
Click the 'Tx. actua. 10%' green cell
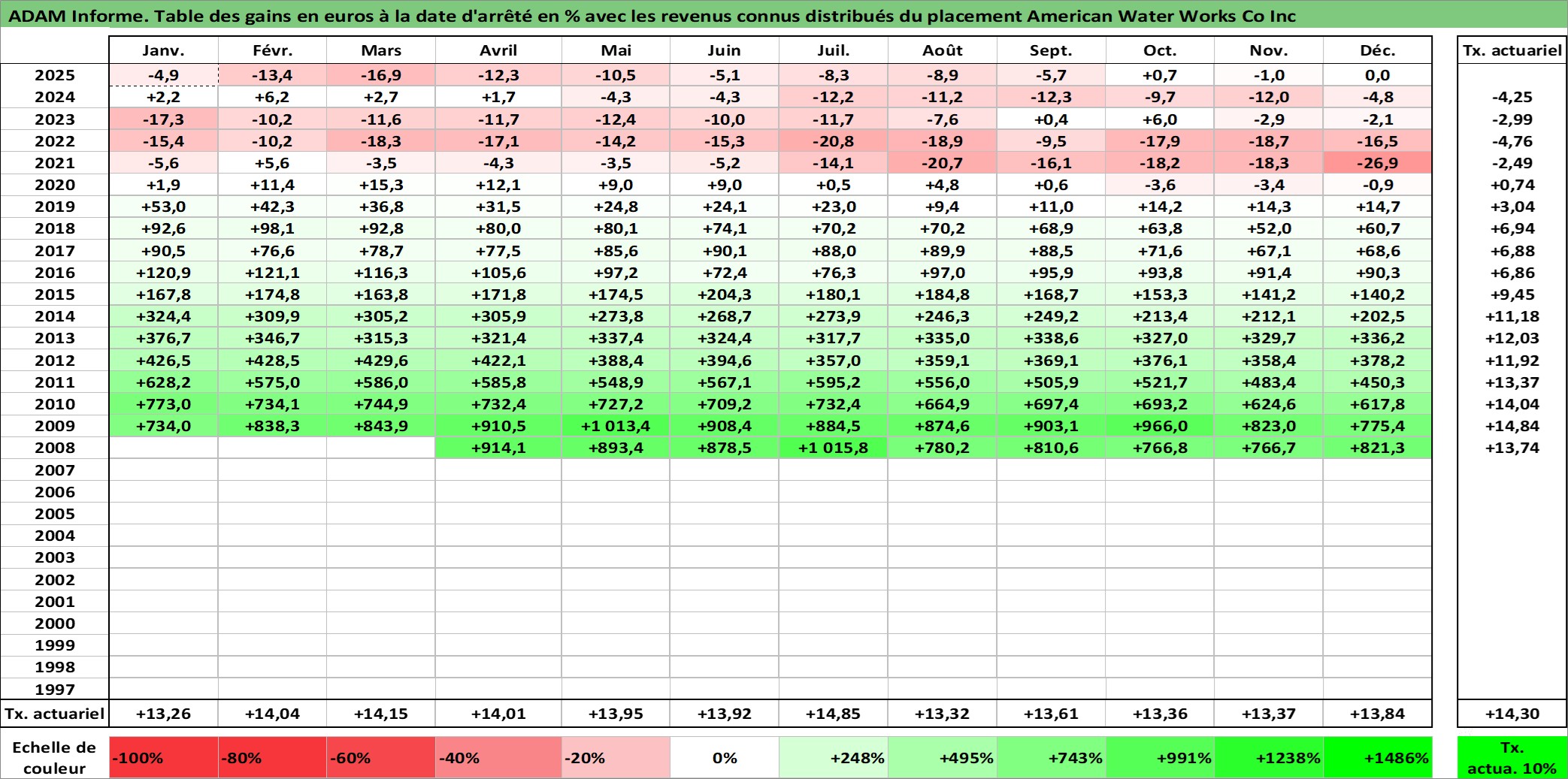1512,757
